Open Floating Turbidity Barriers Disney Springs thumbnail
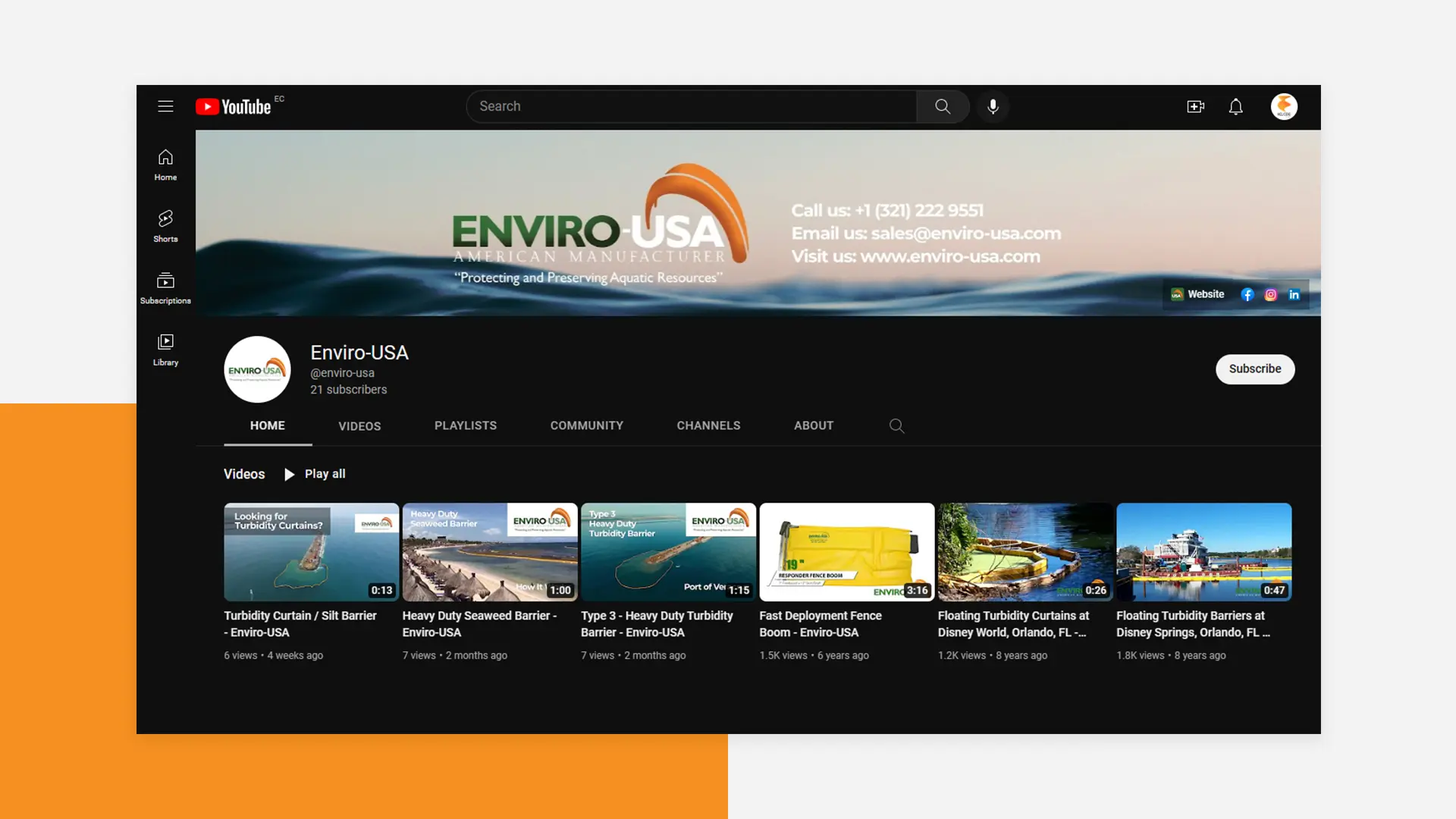The width and height of the screenshot is (1456, 819). coord(1204,552)
